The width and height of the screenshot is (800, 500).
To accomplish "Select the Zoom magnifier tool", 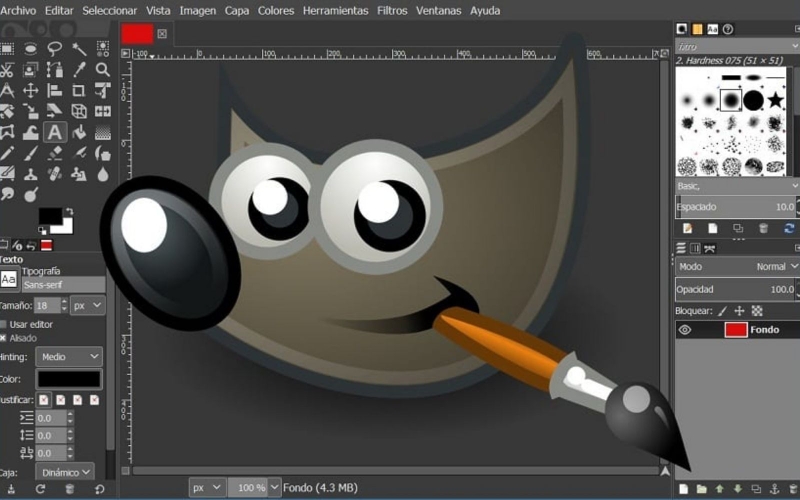I will pyautogui.click(x=103, y=69).
